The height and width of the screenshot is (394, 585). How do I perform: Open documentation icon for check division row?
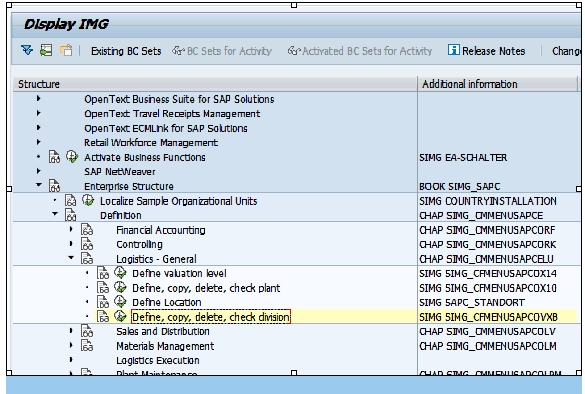(x=103, y=317)
